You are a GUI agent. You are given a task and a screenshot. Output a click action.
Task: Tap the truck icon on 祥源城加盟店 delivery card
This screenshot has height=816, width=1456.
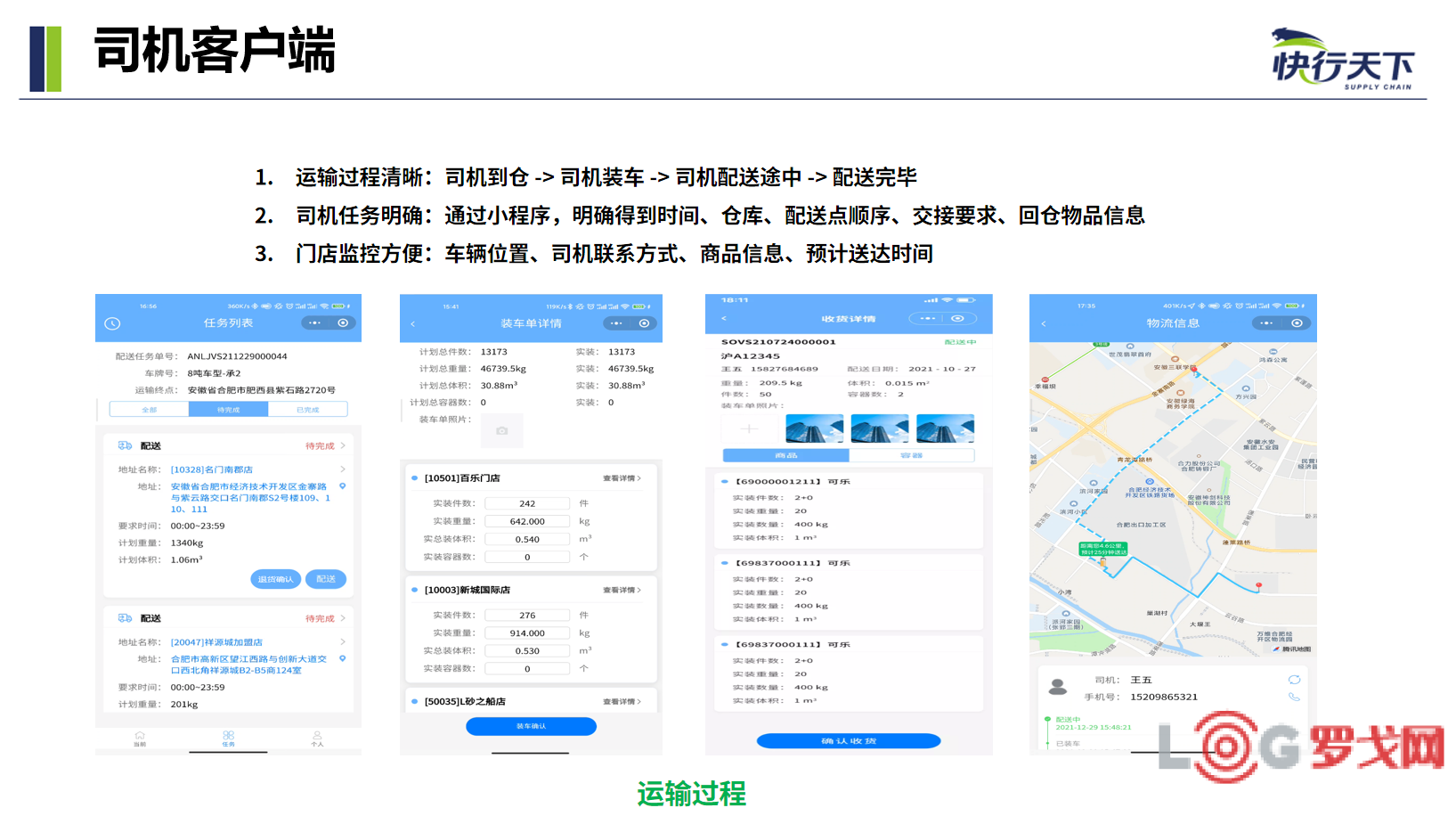[126, 618]
